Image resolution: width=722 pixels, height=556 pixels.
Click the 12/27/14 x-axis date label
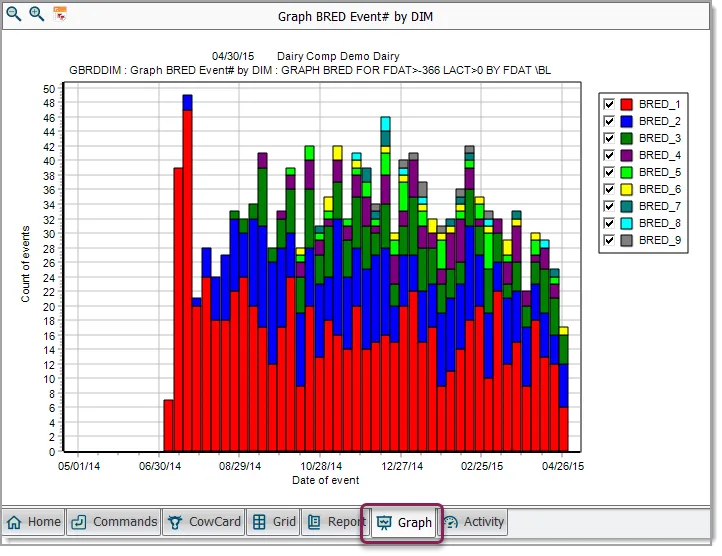[x=402, y=466]
